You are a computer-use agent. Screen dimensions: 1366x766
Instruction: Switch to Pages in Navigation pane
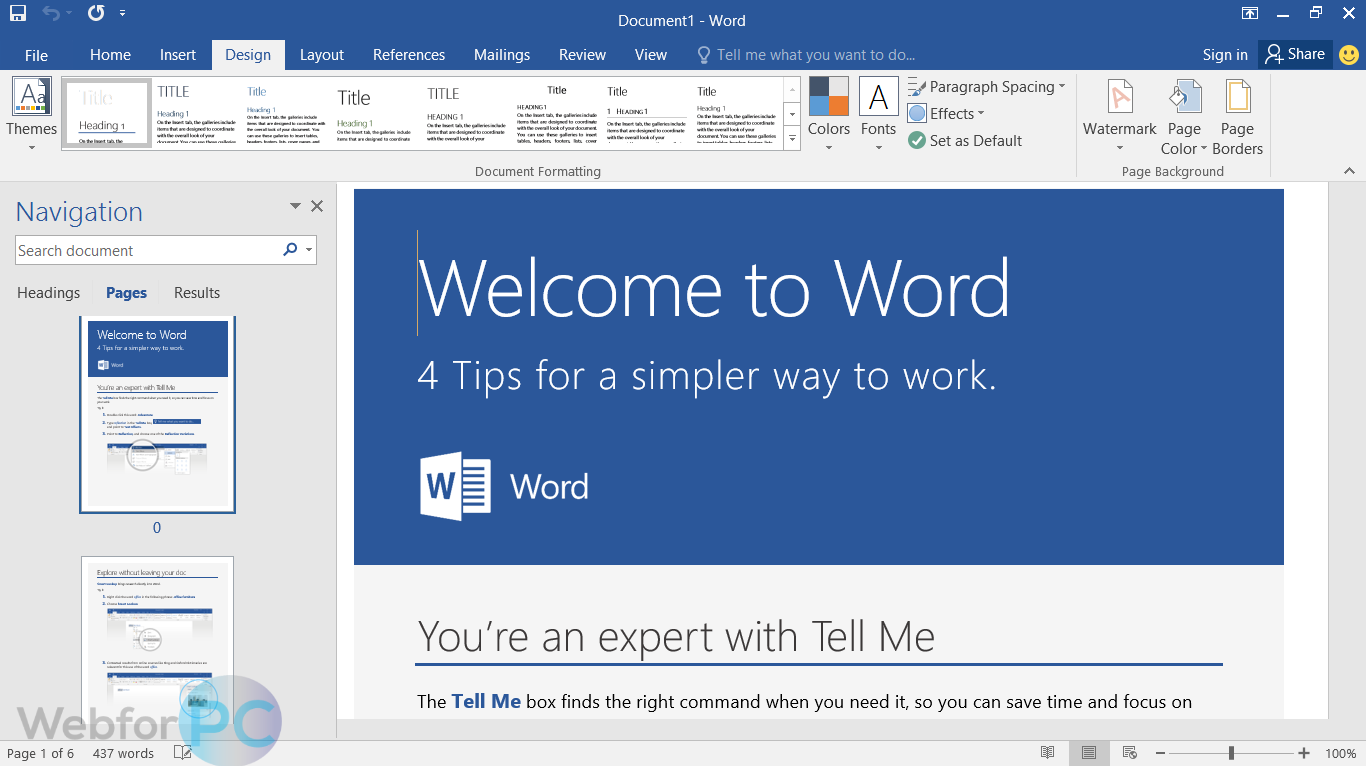(126, 293)
